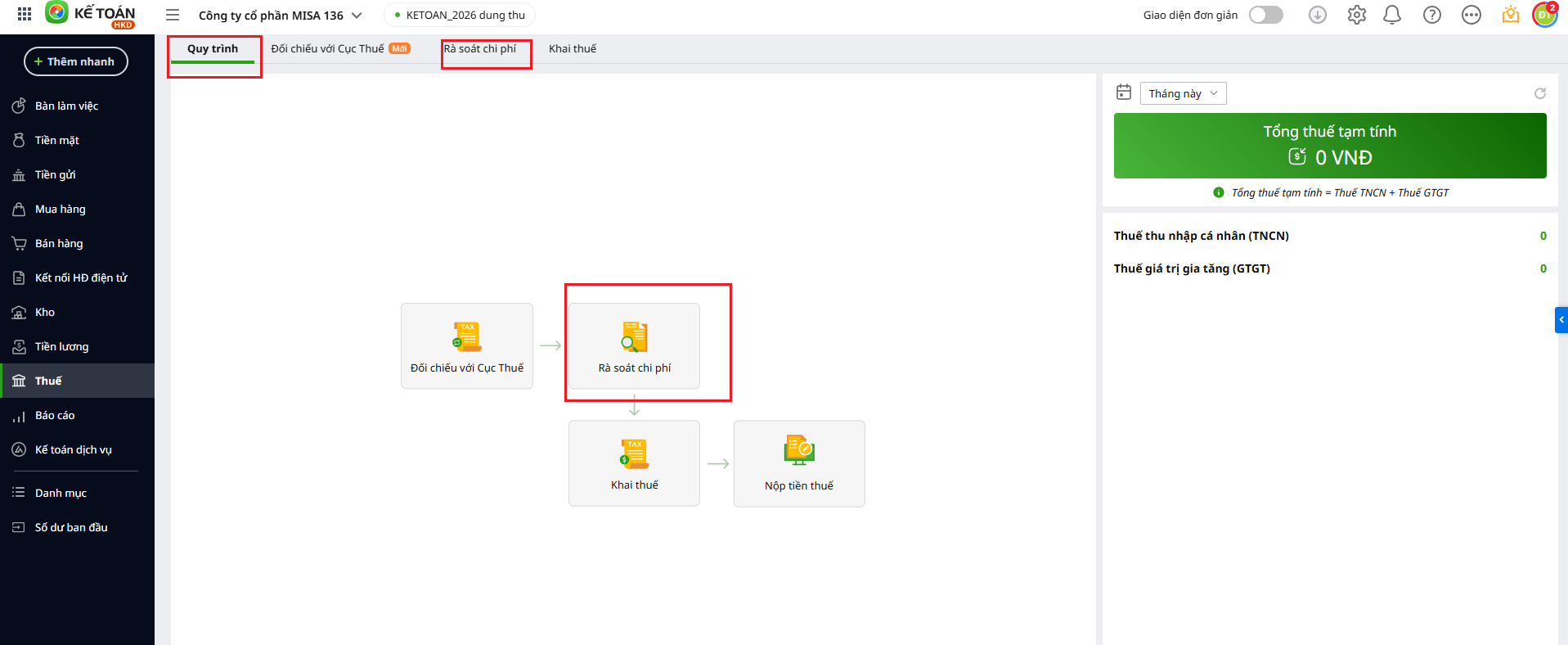Expand the Tháng này period dropdown

tap(1183, 93)
